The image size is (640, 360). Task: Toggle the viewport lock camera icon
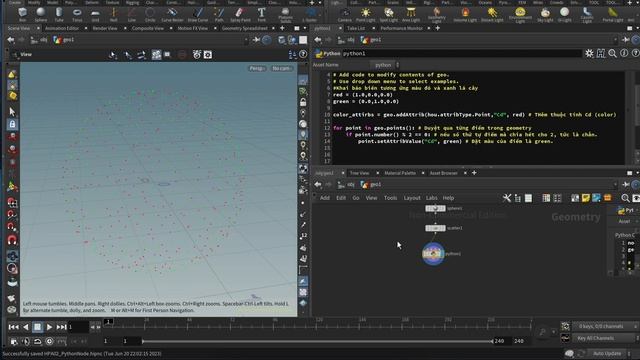[x=303, y=102]
